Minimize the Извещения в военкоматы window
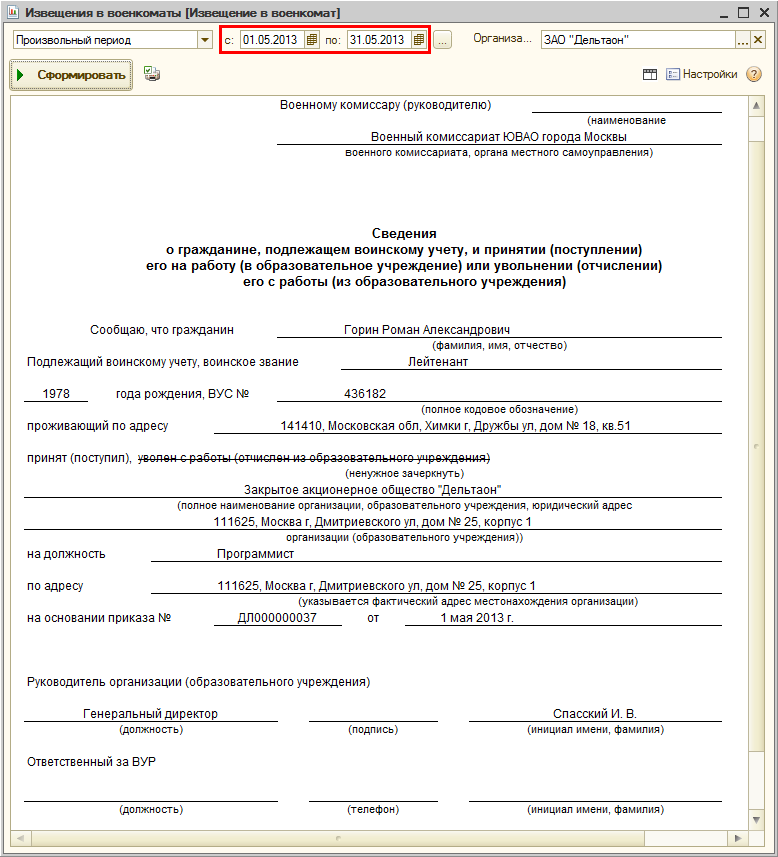This screenshot has height=857, width=778. [x=724, y=13]
